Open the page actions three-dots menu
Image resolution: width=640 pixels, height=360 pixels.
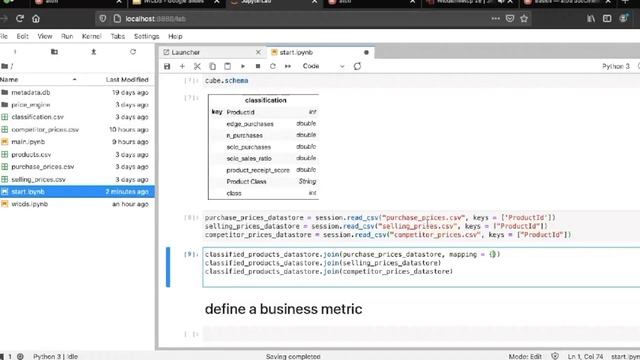[496, 19]
